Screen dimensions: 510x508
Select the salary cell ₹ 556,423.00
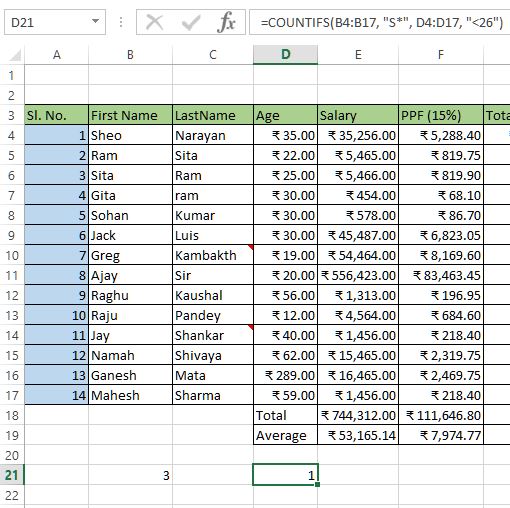click(x=358, y=275)
